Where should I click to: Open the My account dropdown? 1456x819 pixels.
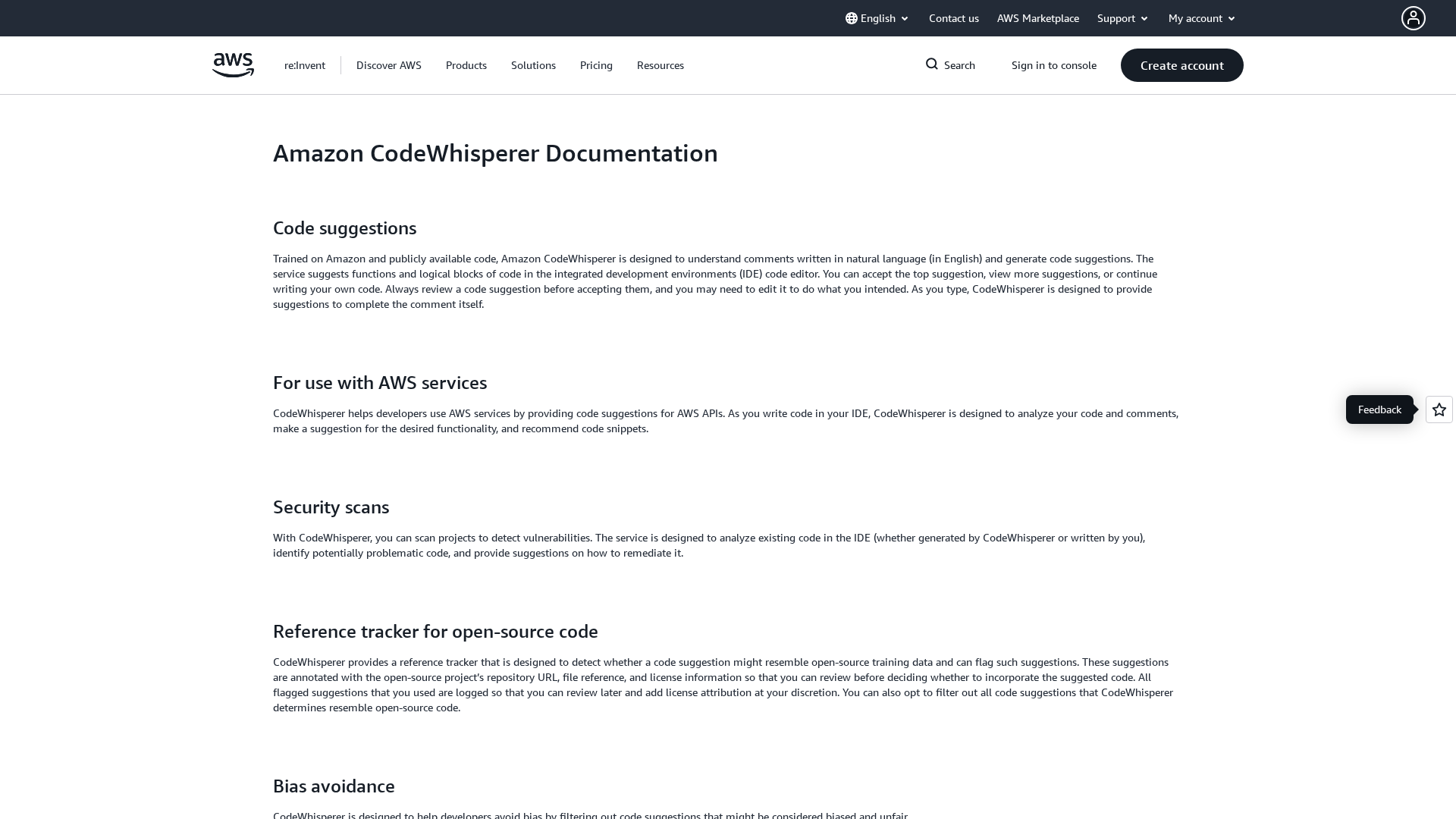click(x=1201, y=18)
